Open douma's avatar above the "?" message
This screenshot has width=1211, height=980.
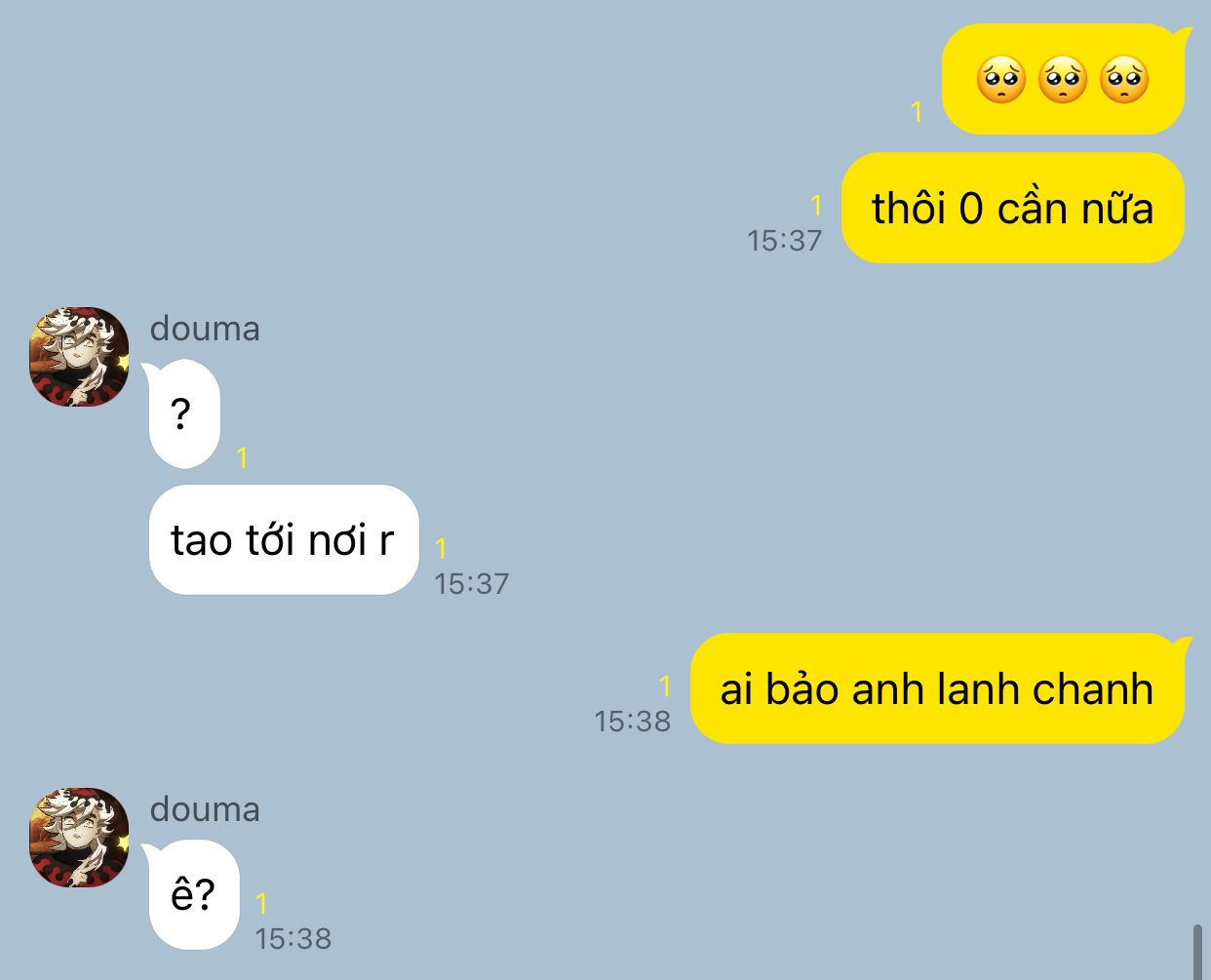[79, 357]
